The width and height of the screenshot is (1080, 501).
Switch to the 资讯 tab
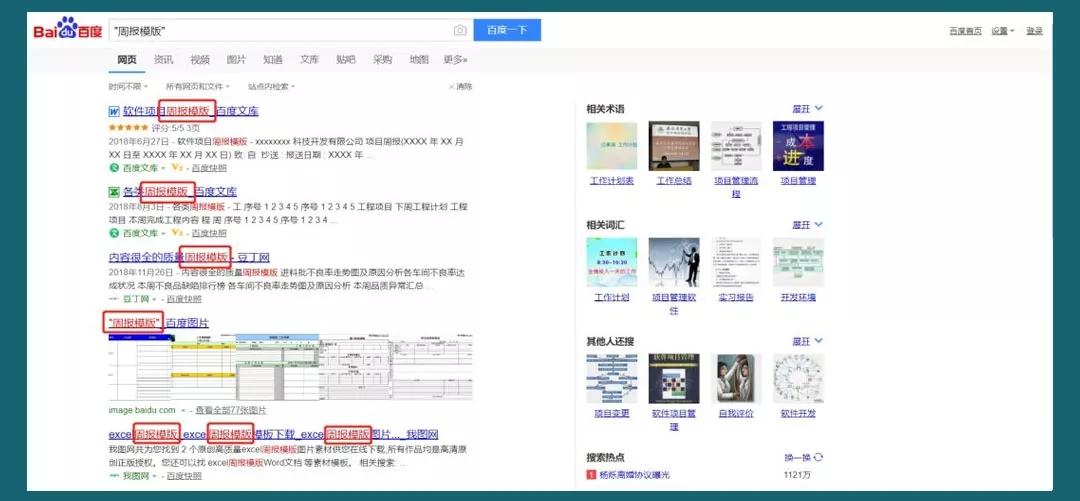163,60
